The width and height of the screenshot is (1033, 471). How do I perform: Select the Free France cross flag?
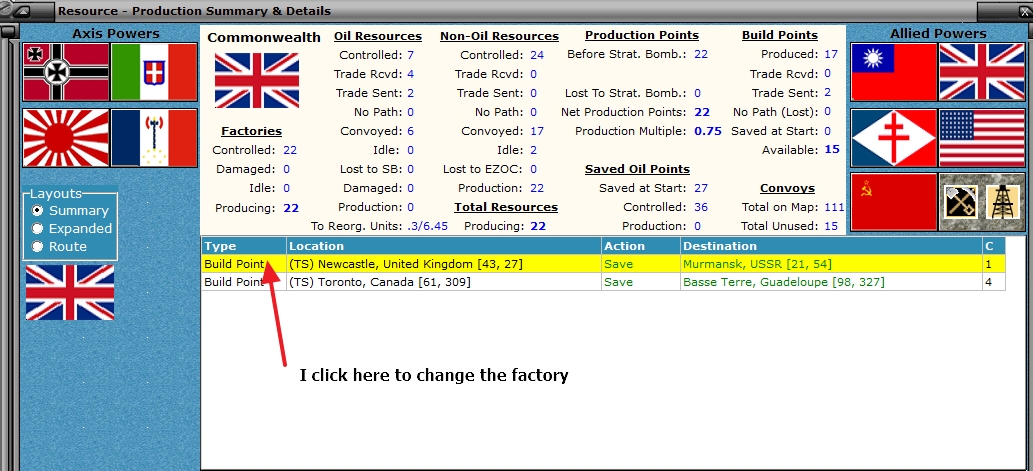[x=894, y=138]
